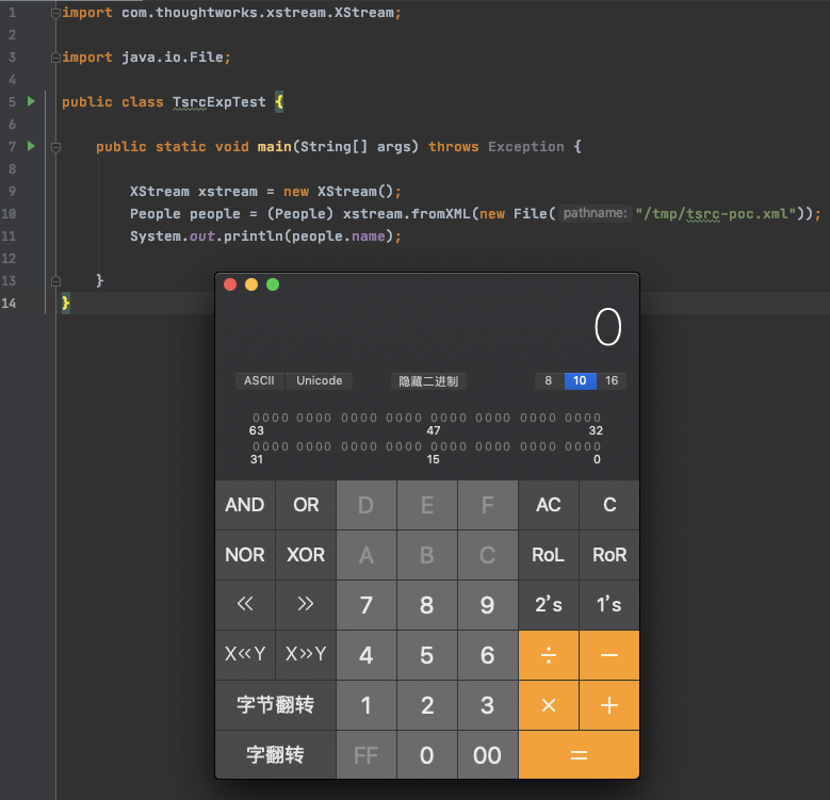Select hexadecimal base 16
This screenshot has width=830, height=800.
coord(612,381)
